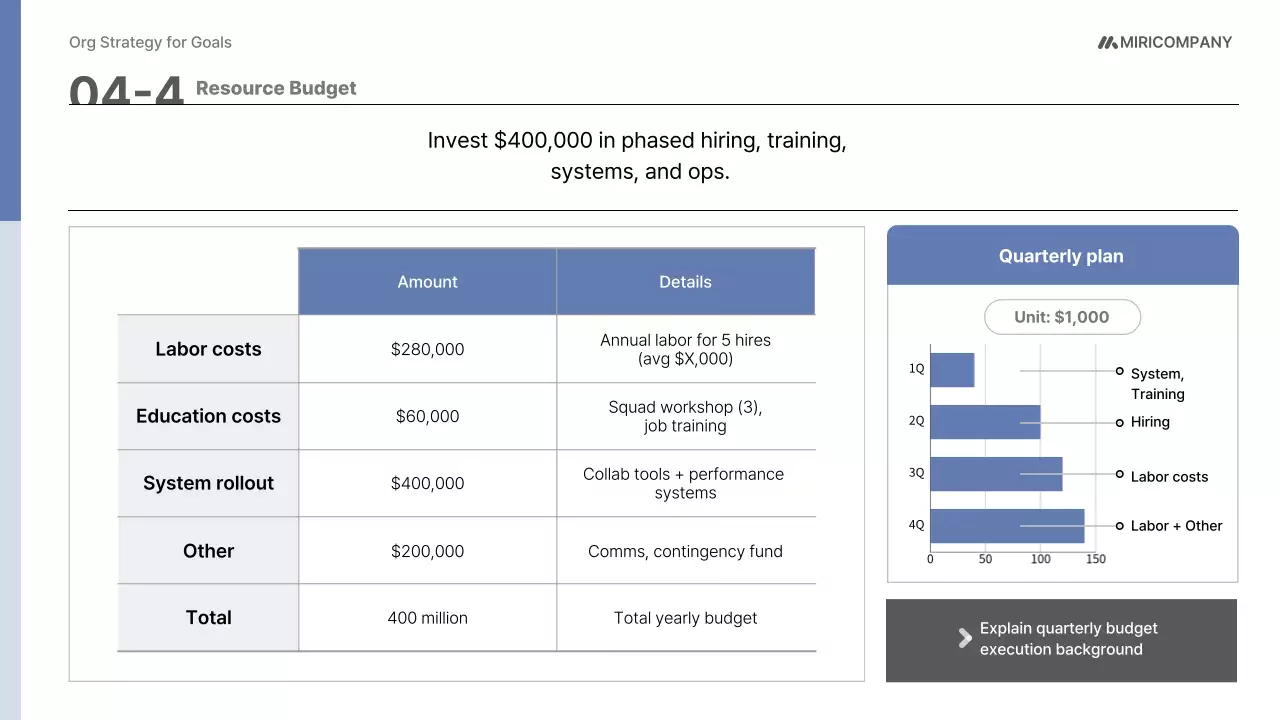
Task: Select the Quarterly plan header tab
Action: [x=1061, y=256]
